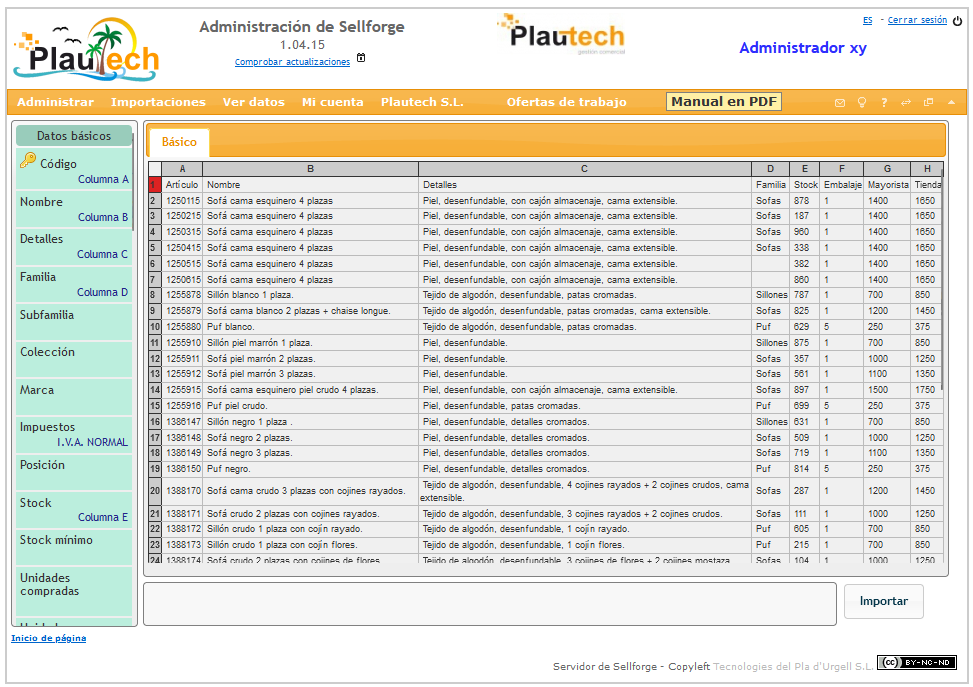Click the power icon beside Cerrar sesión
Image resolution: width=973 pixels, height=687 pixels.
(x=957, y=21)
